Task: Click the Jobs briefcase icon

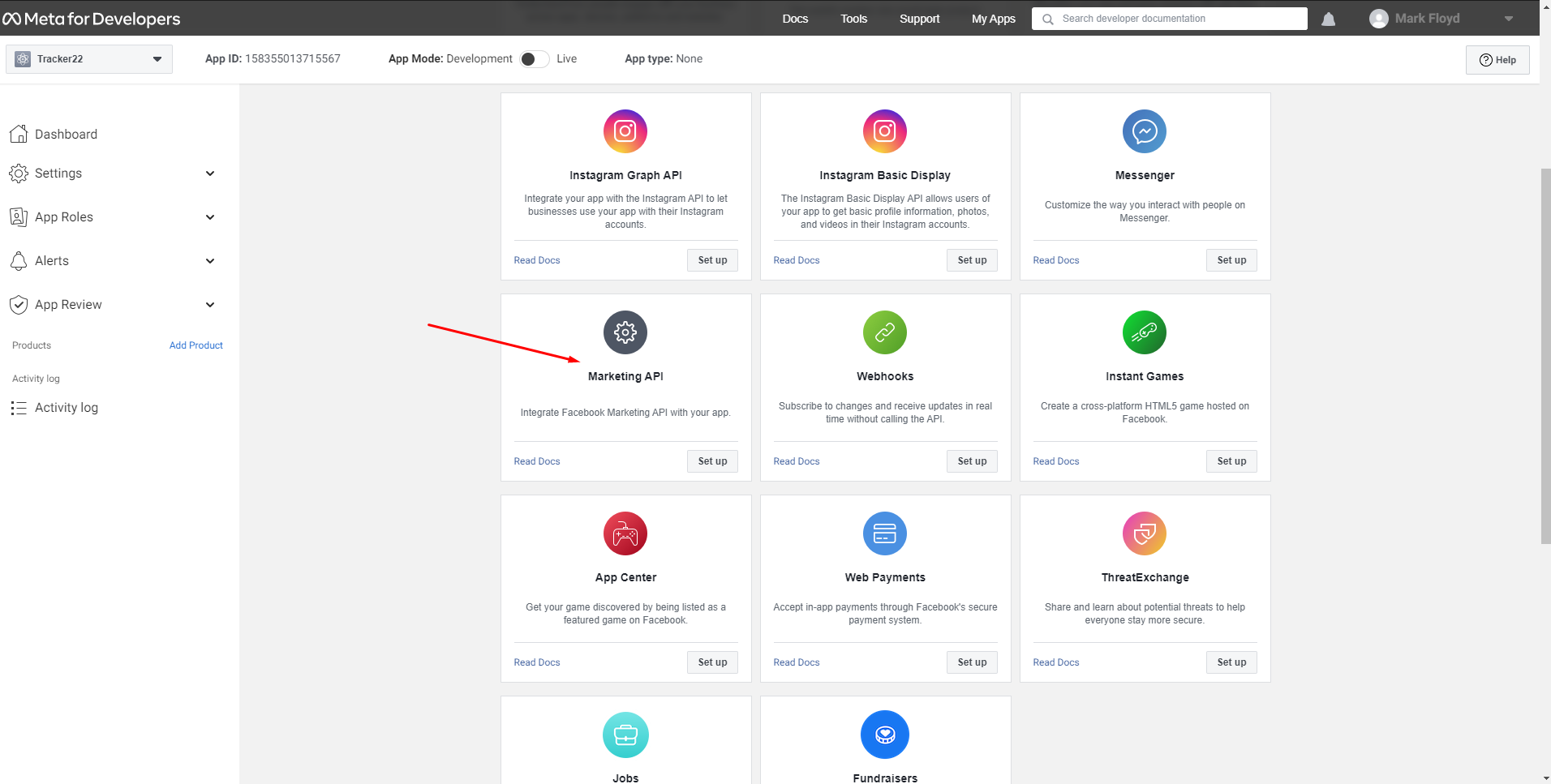Action: point(625,735)
